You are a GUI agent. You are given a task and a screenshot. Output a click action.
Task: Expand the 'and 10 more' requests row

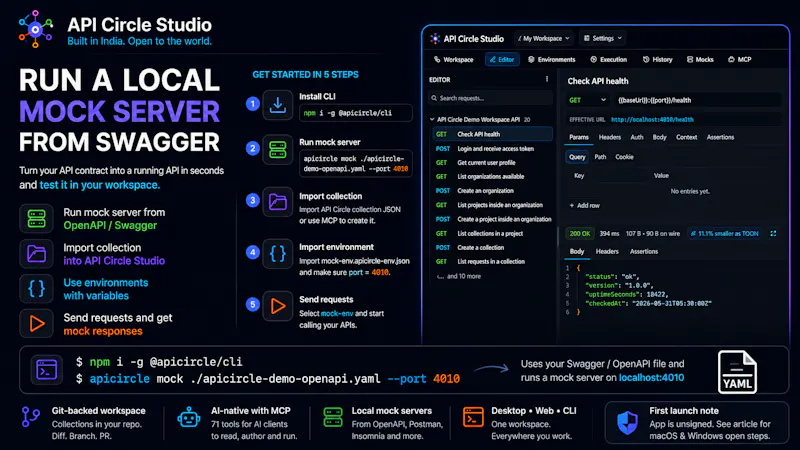coord(459,276)
